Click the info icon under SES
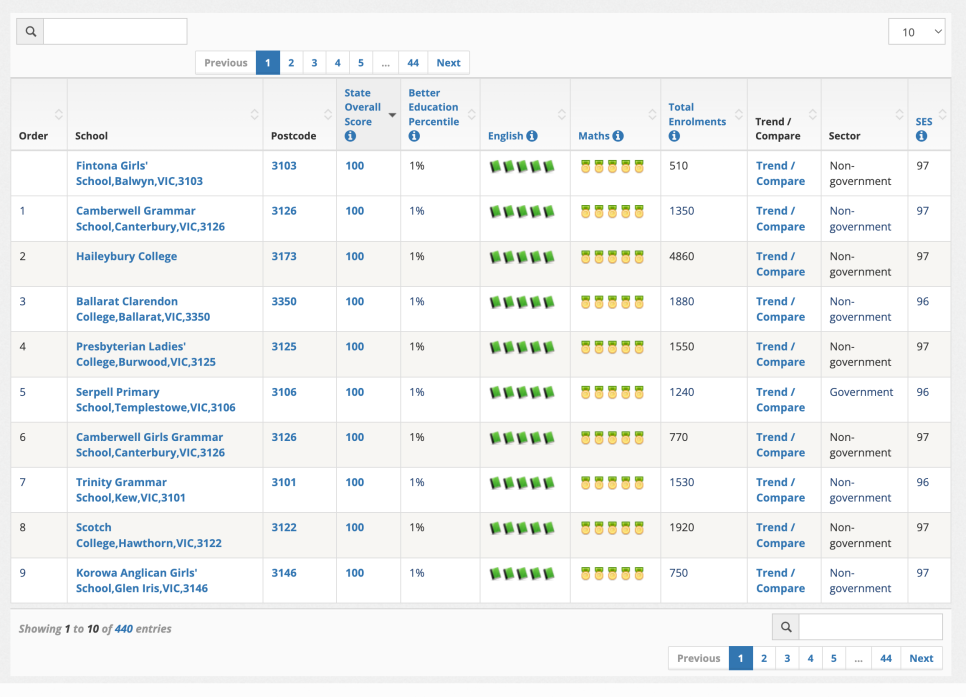Viewport: 966px width, 697px height. pos(921,136)
